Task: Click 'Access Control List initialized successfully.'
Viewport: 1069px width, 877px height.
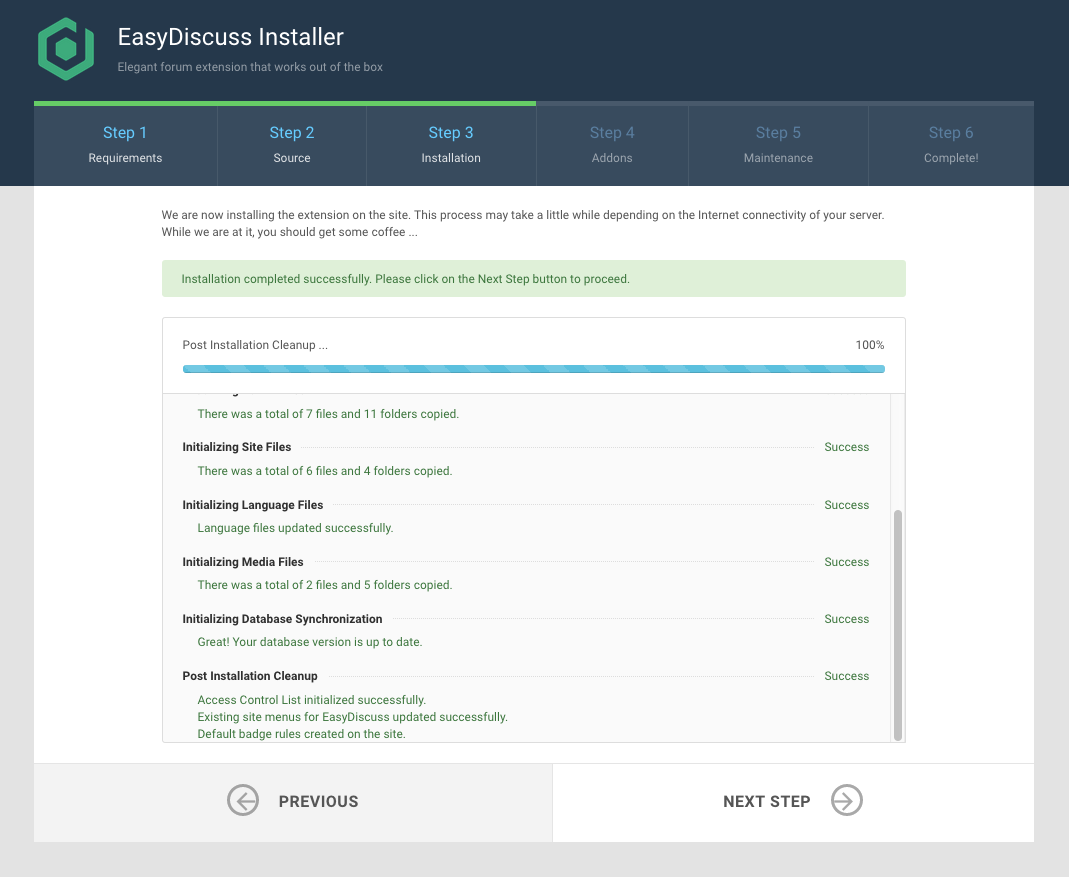Action: click(x=312, y=700)
